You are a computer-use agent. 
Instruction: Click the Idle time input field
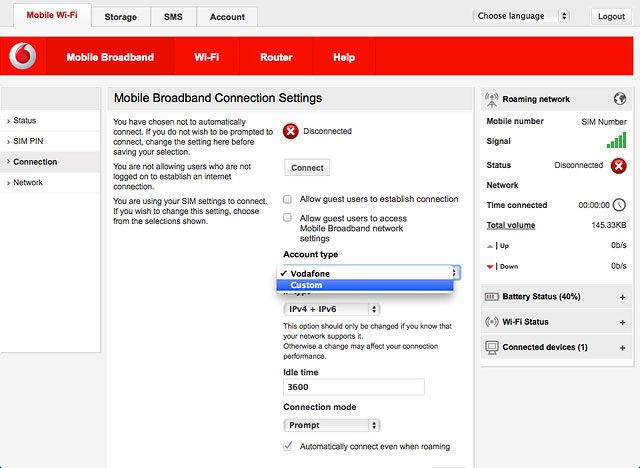[x=353, y=387]
